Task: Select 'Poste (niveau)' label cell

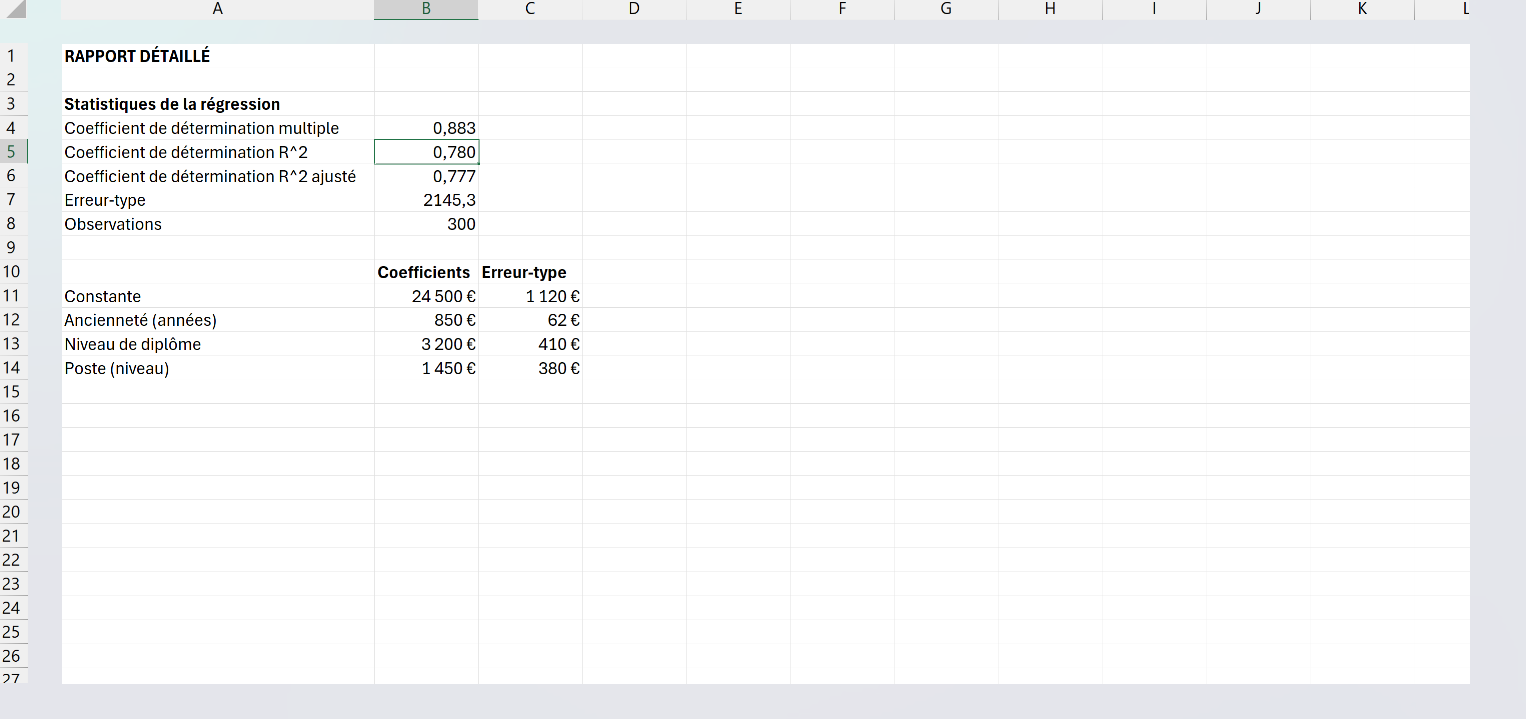Action: [x=218, y=368]
